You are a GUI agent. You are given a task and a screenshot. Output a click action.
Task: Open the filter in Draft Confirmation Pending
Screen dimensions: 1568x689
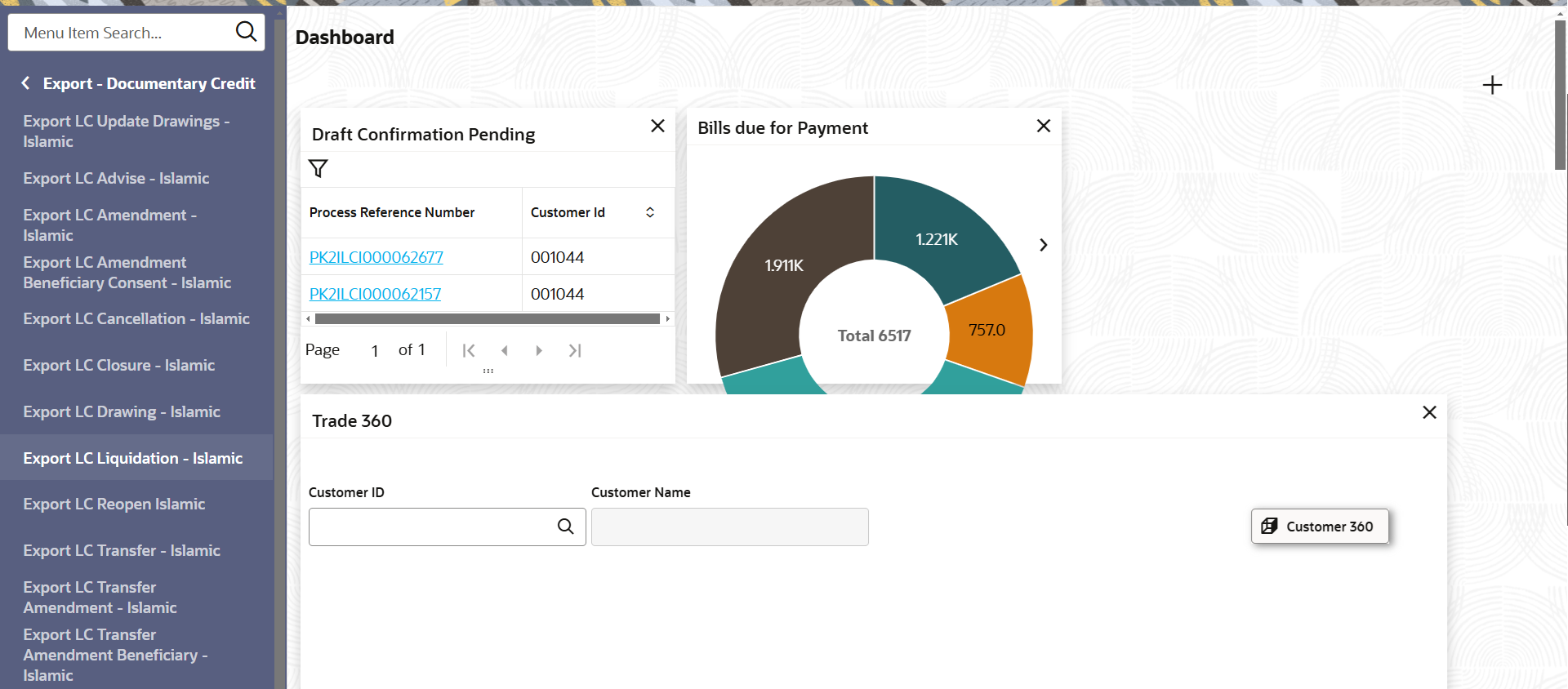pyautogui.click(x=318, y=168)
